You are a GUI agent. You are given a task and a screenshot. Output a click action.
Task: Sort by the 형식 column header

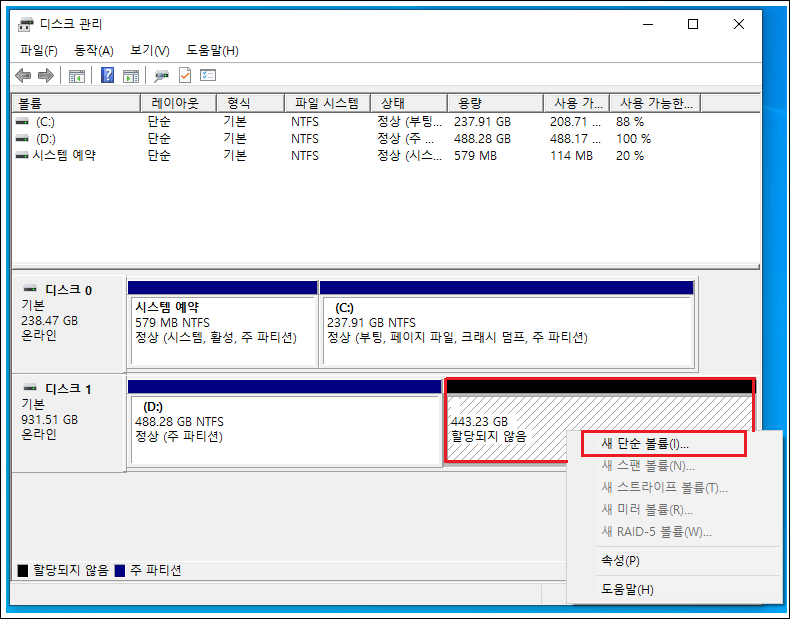[250, 104]
